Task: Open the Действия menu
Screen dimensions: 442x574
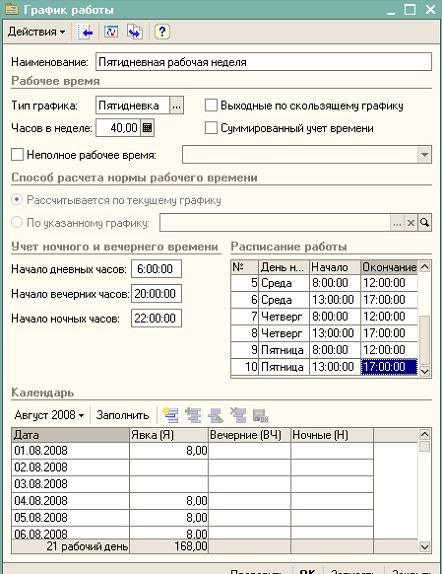Action: point(36,32)
